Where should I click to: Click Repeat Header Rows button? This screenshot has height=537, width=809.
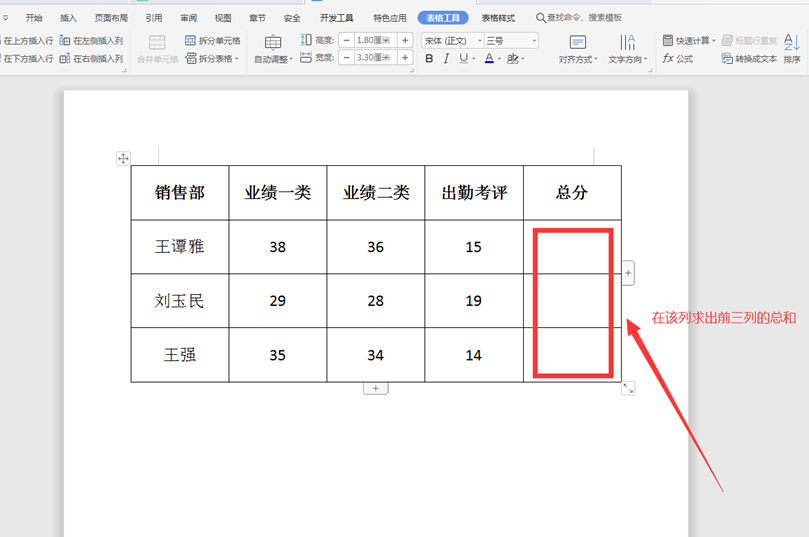click(x=749, y=41)
